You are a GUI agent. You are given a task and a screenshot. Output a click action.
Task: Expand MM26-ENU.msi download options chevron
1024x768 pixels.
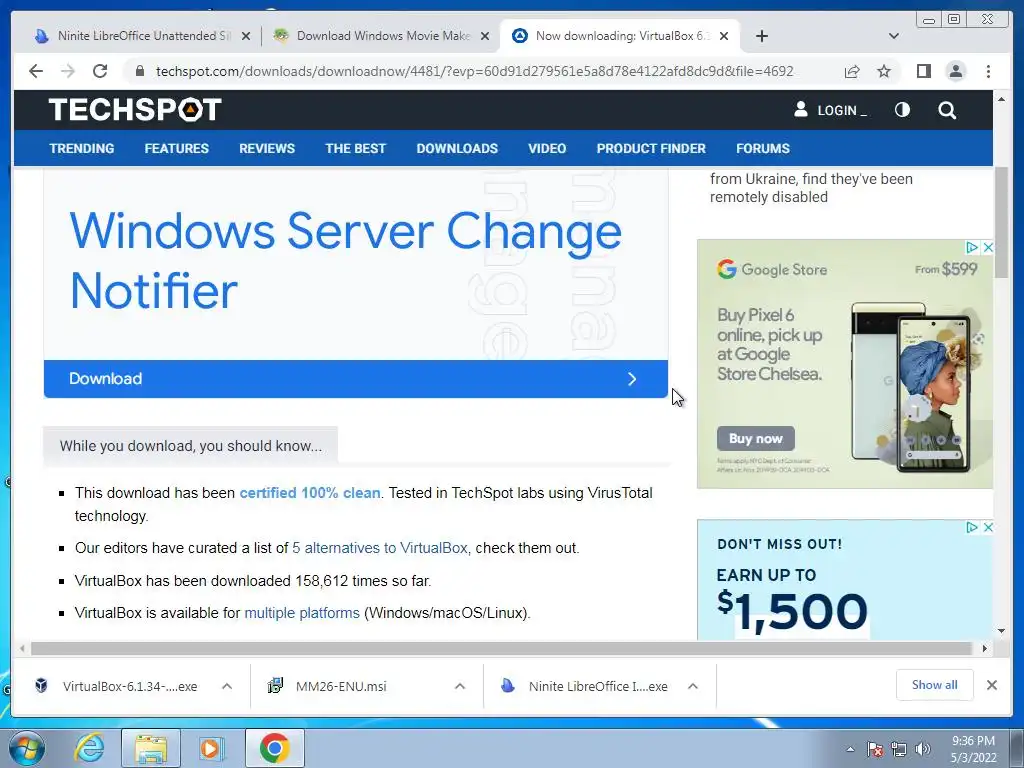coord(460,686)
